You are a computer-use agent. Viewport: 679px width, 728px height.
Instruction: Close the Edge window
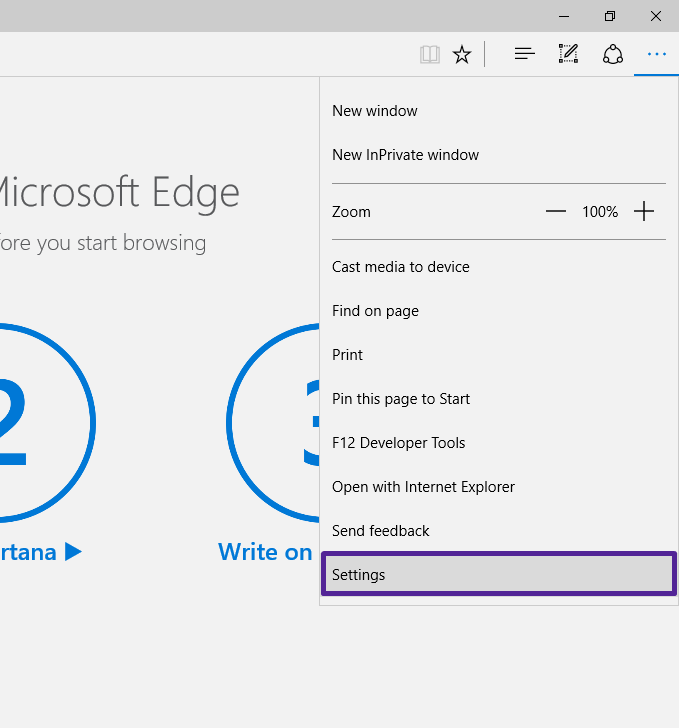point(656,16)
